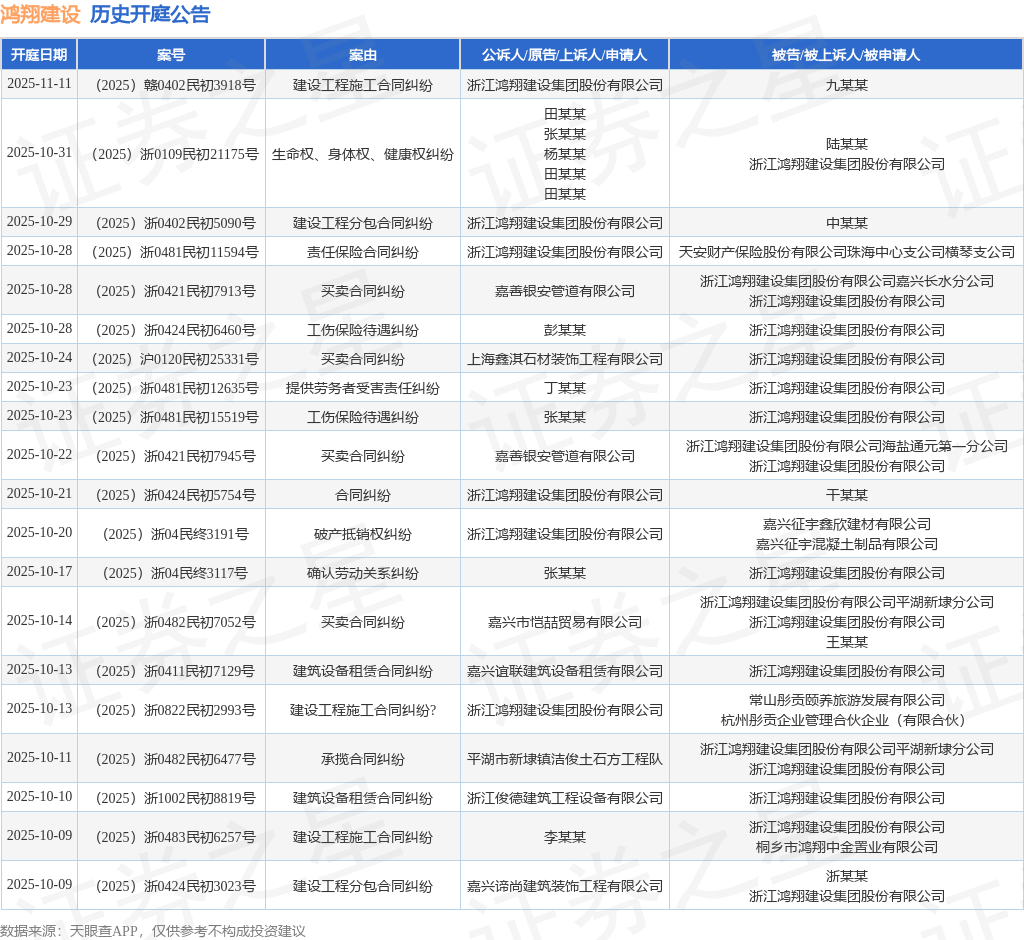Click 浙江鸿翔建设集团股份有限公司嘉兴长水分公司

pyautogui.click(x=846, y=281)
